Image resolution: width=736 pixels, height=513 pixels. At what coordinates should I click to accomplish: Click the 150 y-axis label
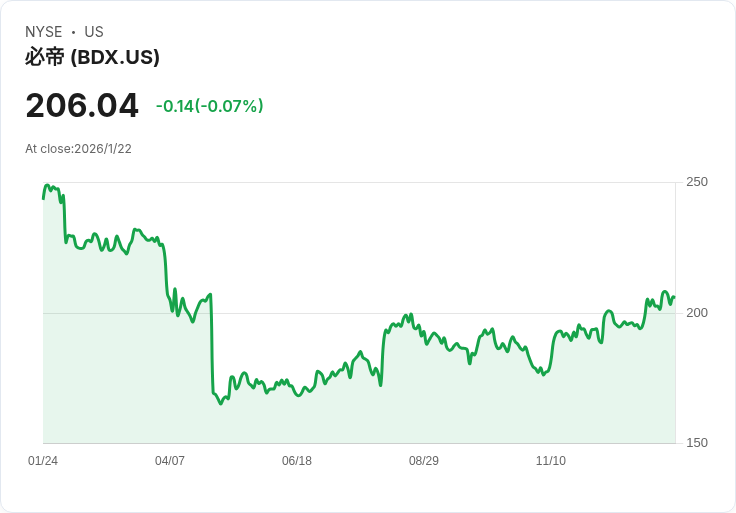[696, 443]
